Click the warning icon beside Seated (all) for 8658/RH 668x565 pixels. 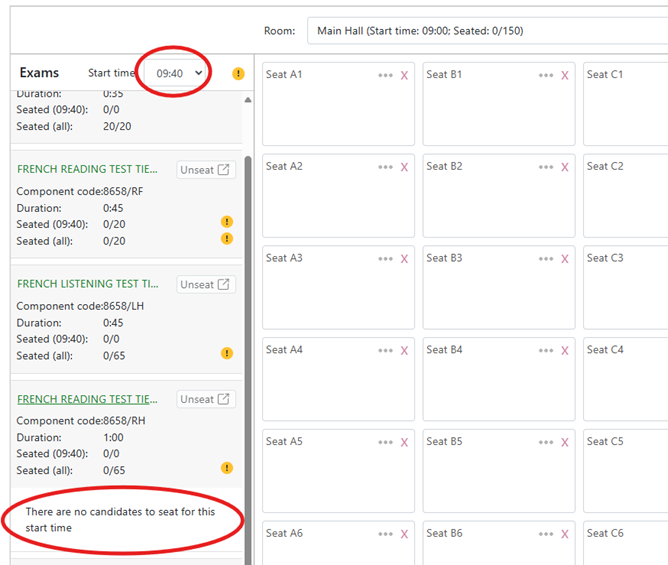tap(227, 468)
